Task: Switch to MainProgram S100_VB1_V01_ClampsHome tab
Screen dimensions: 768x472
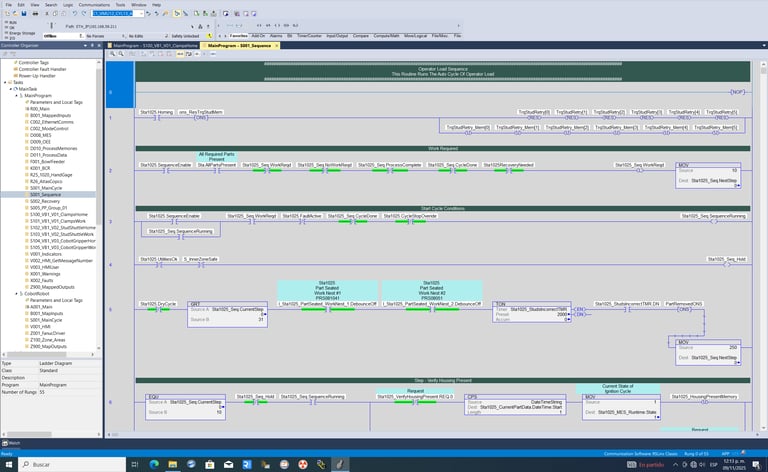Action: (x=153, y=46)
